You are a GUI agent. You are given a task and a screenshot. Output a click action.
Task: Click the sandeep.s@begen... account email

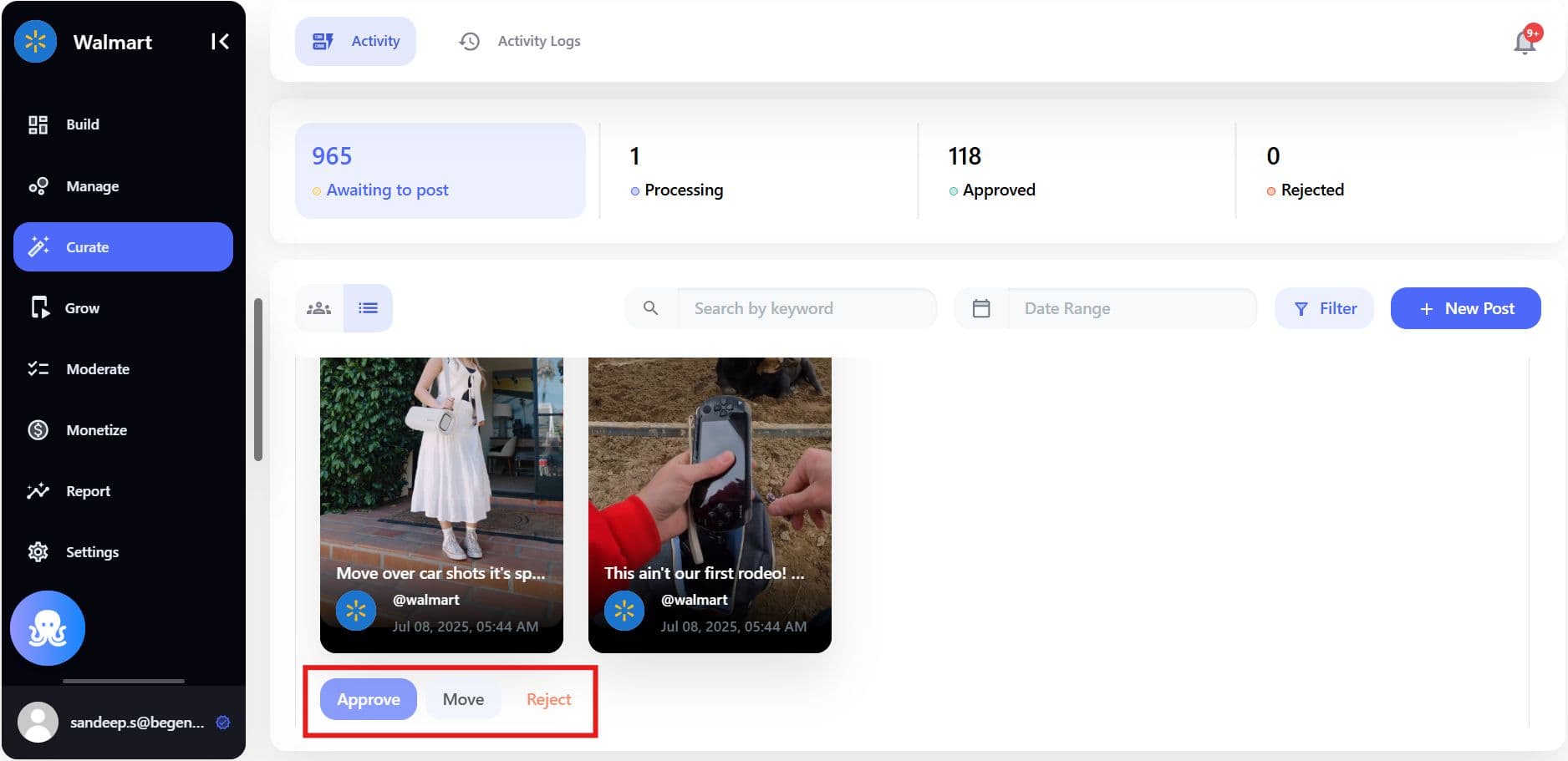point(137,723)
